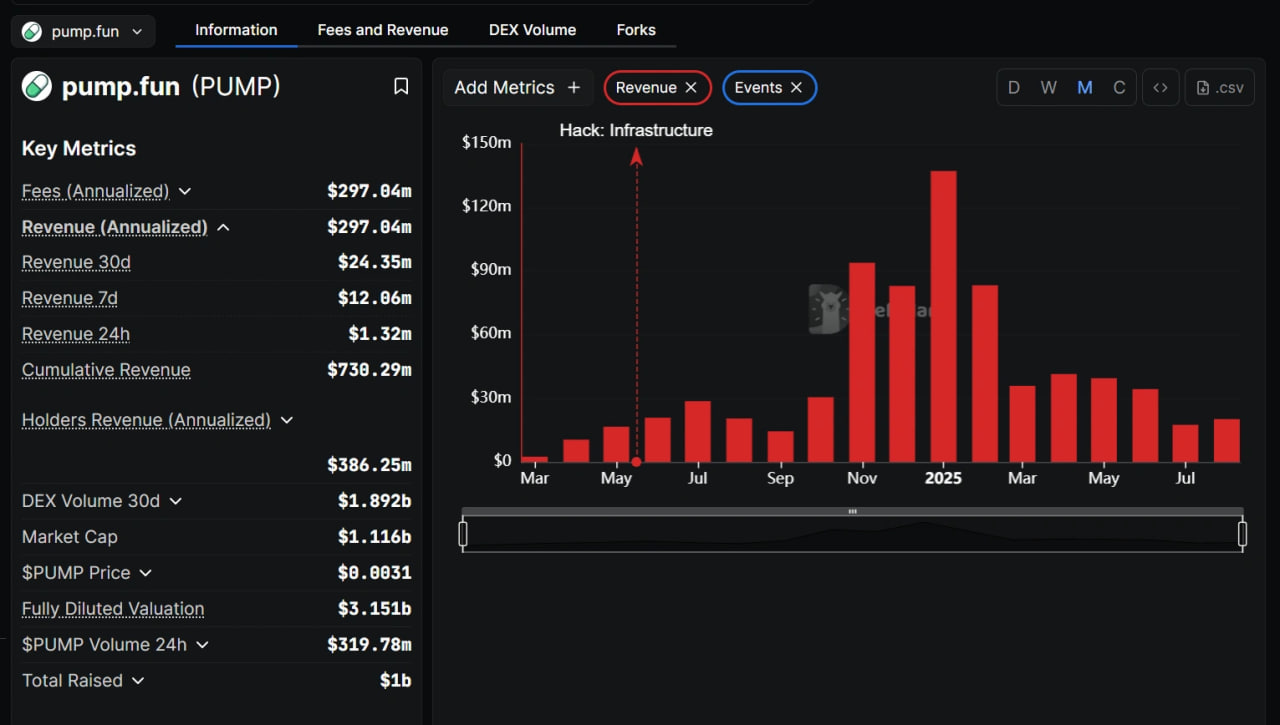Open the Fees and Revenue tab
Image resolution: width=1280 pixels, height=725 pixels.
pyautogui.click(x=383, y=30)
